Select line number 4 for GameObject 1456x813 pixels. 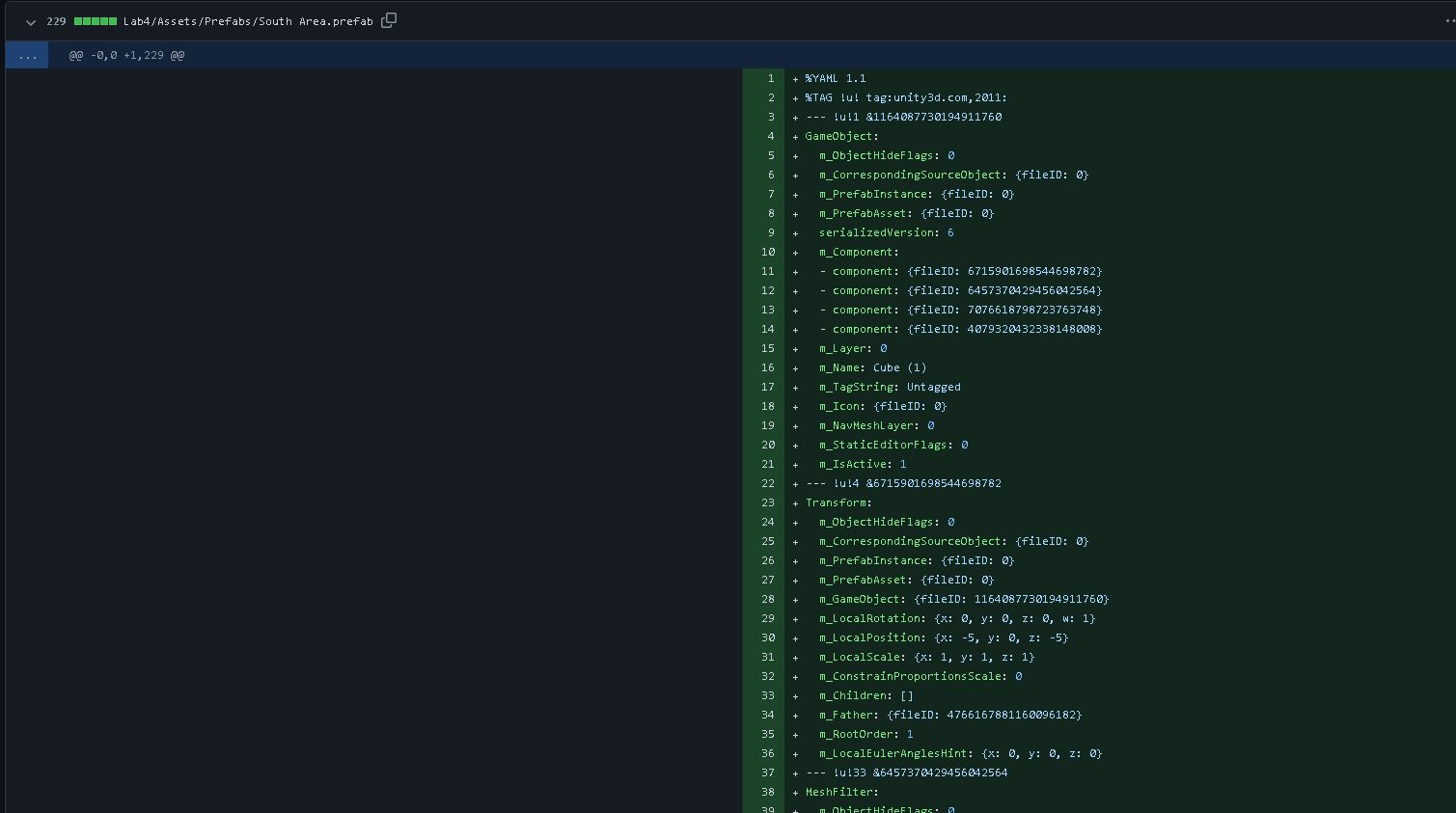770,136
